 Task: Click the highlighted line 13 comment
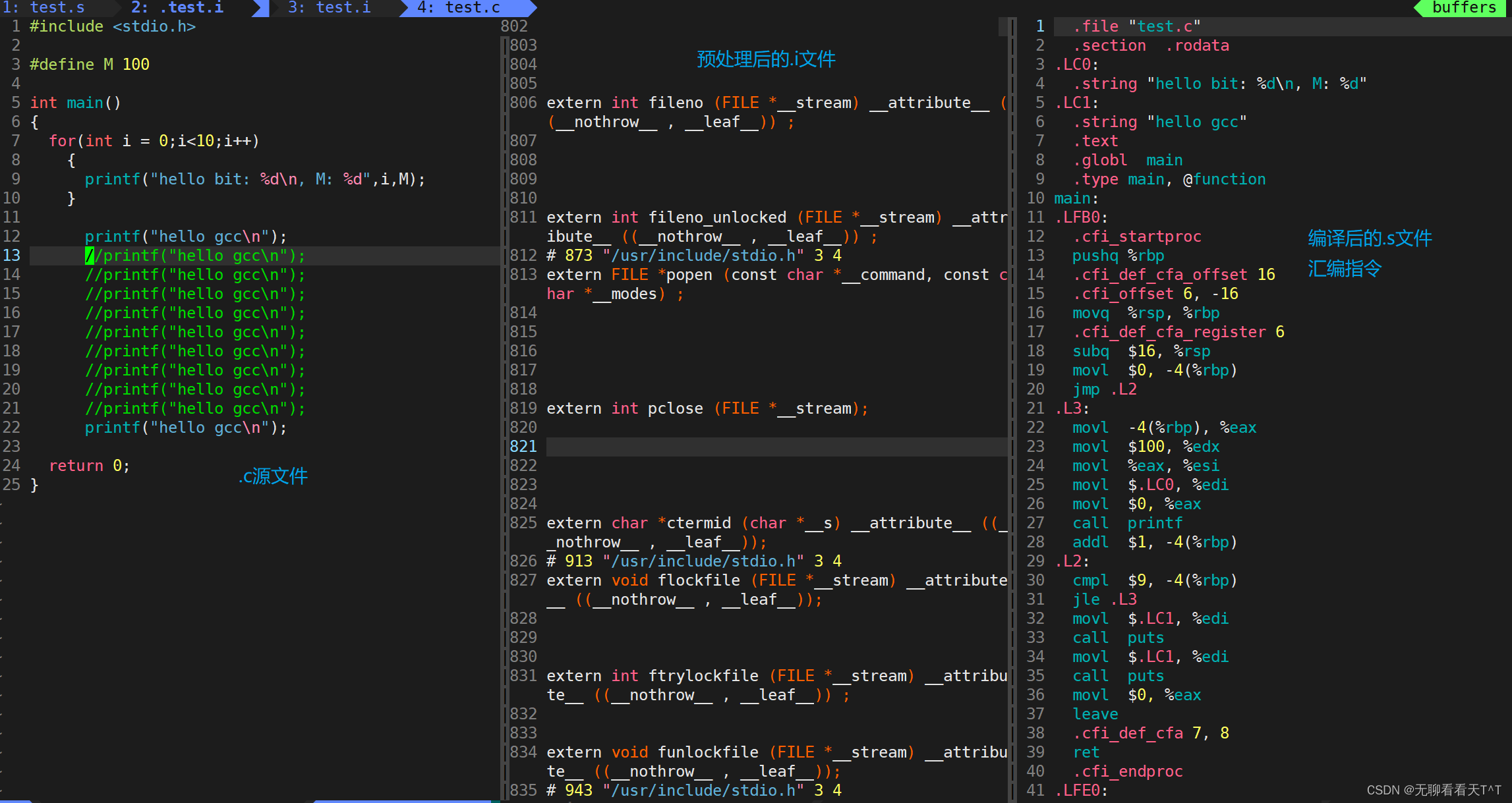coord(194,256)
